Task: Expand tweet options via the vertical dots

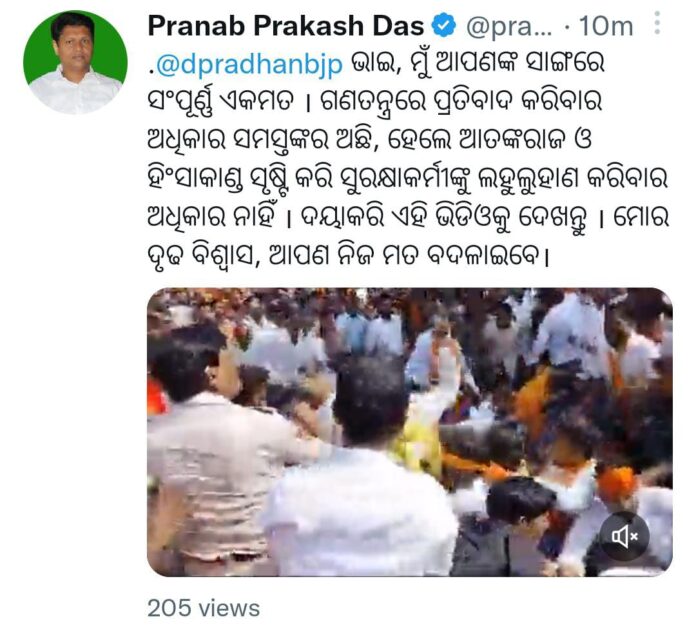Action: coord(657,23)
